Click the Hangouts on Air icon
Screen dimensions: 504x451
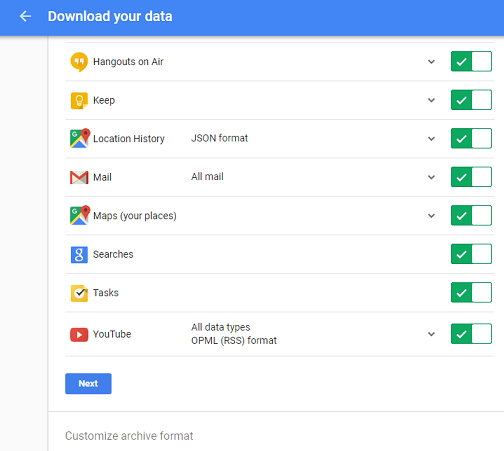(x=79, y=62)
